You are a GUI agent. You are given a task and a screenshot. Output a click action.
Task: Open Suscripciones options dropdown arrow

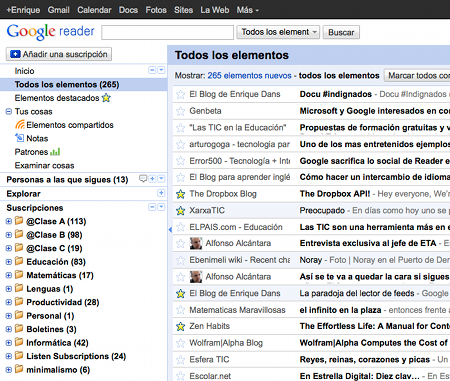pos(161,207)
